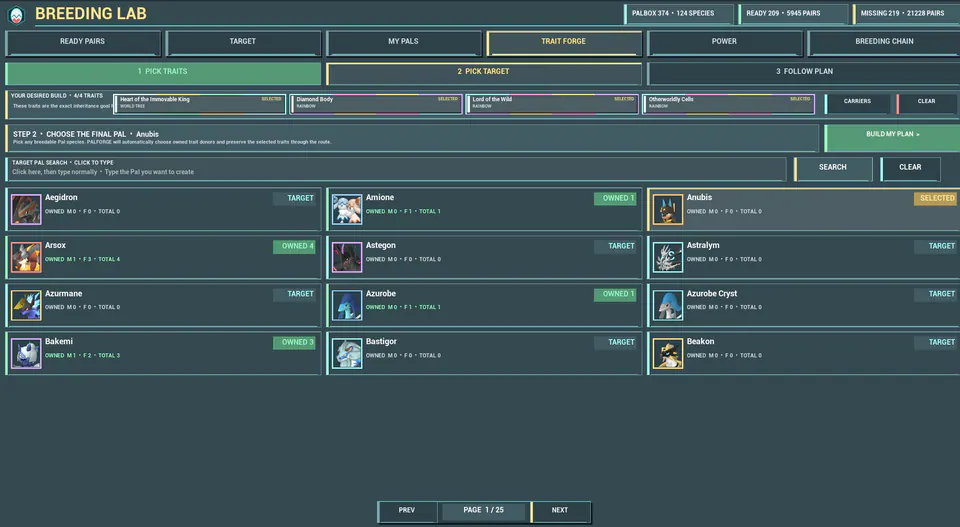Select the Aegidron pal portrait
The width and height of the screenshot is (960, 527).
pyautogui.click(x=26, y=209)
